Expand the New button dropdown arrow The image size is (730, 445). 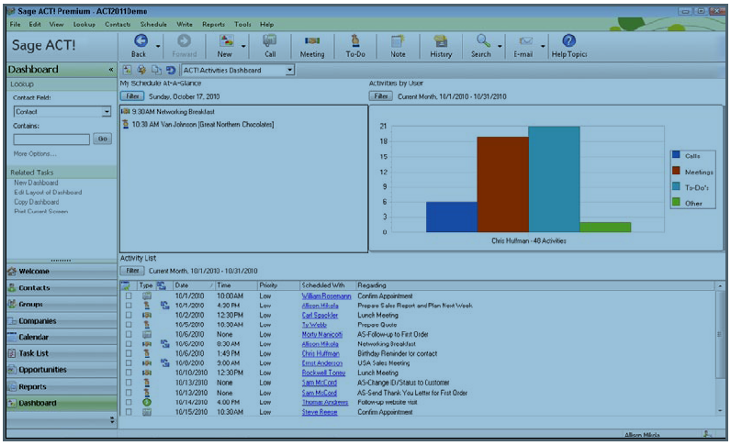[243, 47]
